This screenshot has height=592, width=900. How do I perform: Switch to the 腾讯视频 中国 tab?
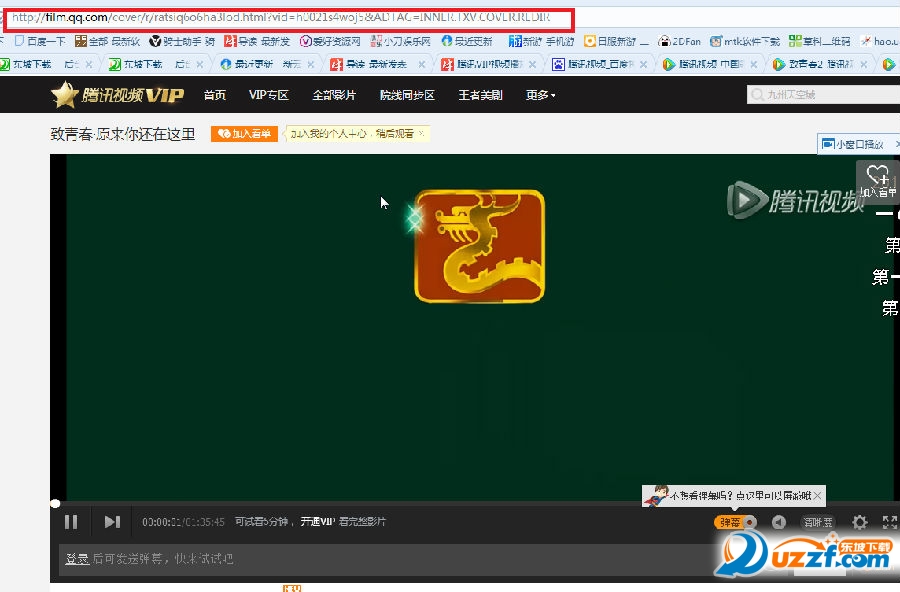[x=708, y=64]
